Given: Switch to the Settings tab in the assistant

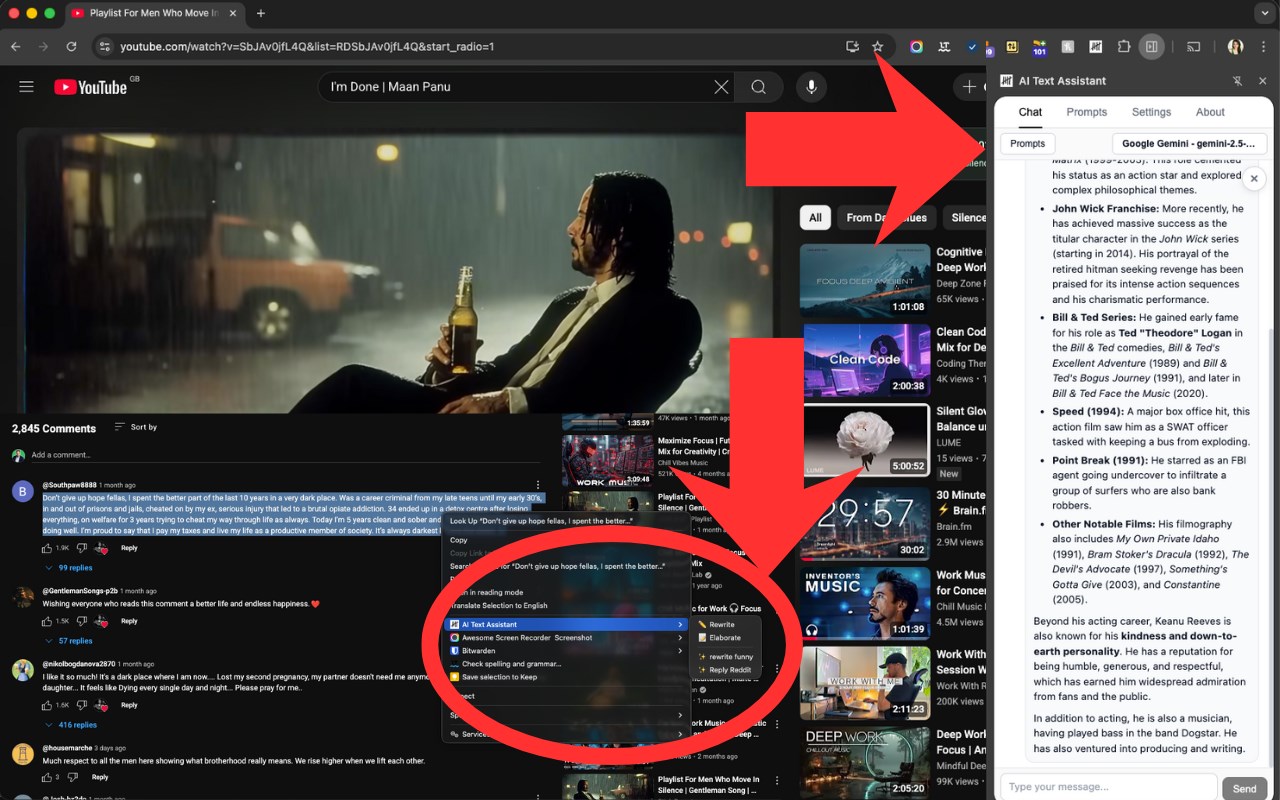Looking at the screenshot, I should click(1151, 112).
